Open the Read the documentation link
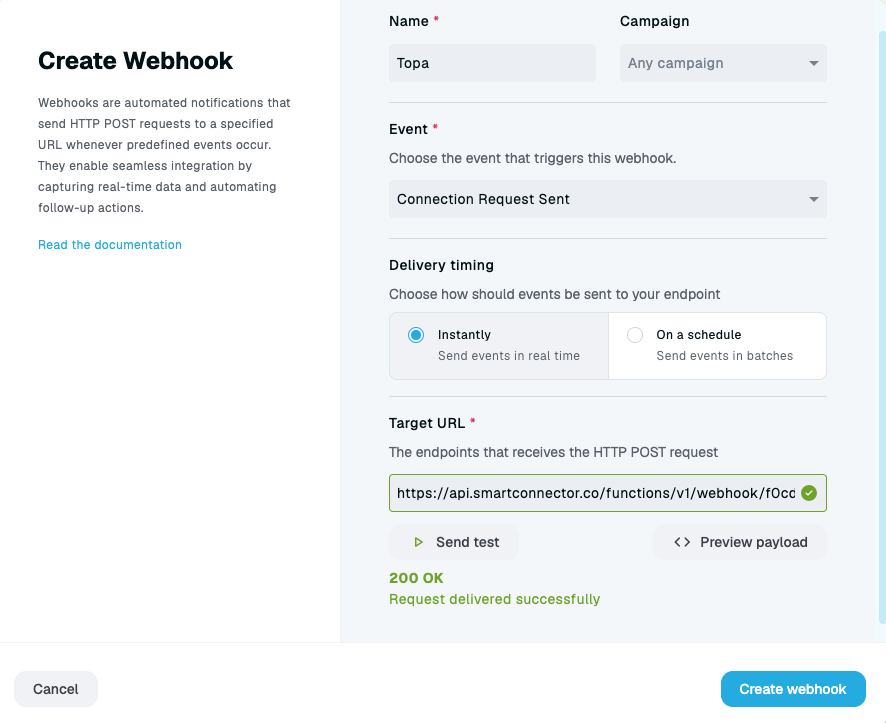This screenshot has width=886, height=723. [x=110, y=245]
